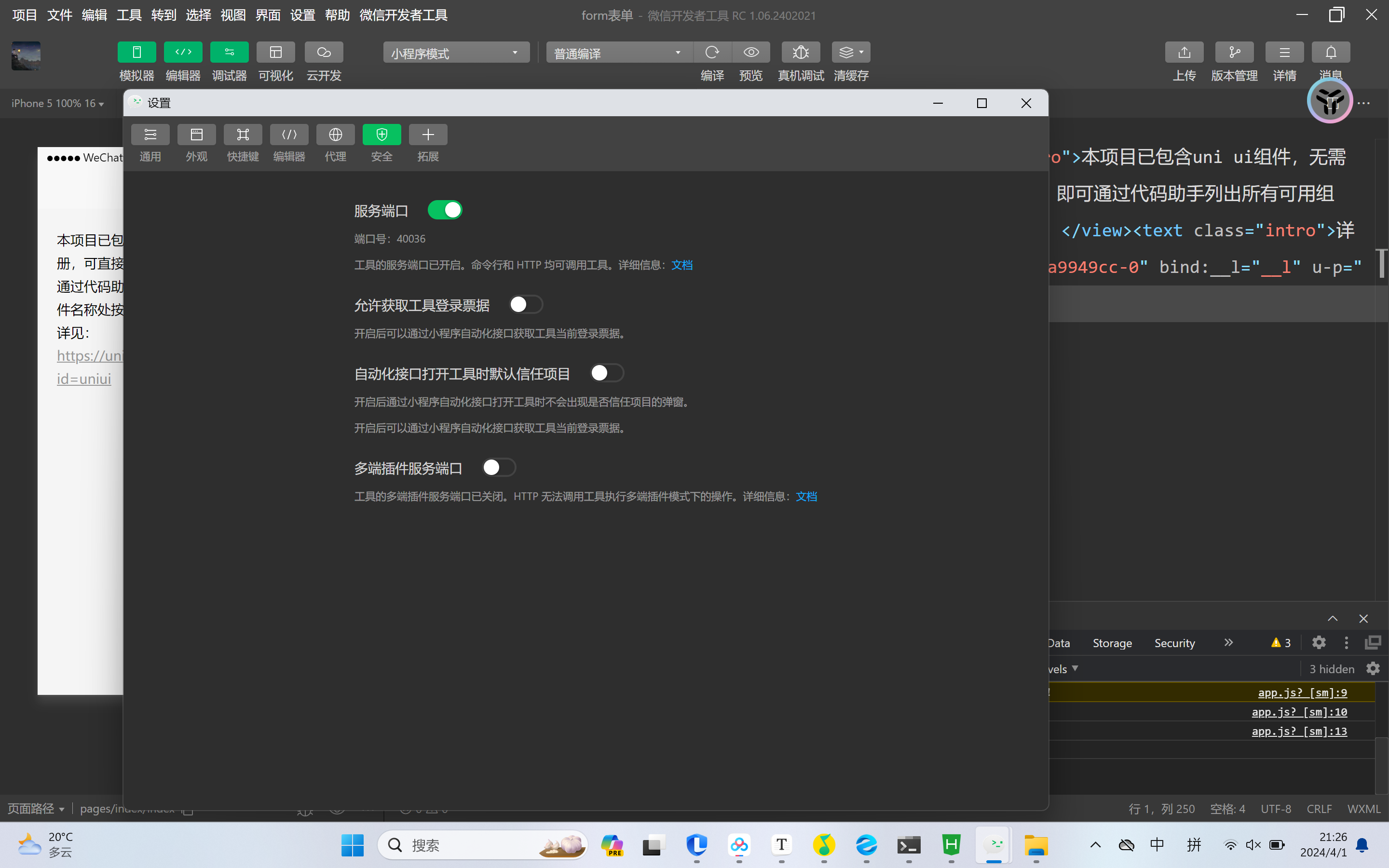Enable 允许获取工具登录票据 toggle
This screenshot has width=1389, height=868.
tap(526, 305)
